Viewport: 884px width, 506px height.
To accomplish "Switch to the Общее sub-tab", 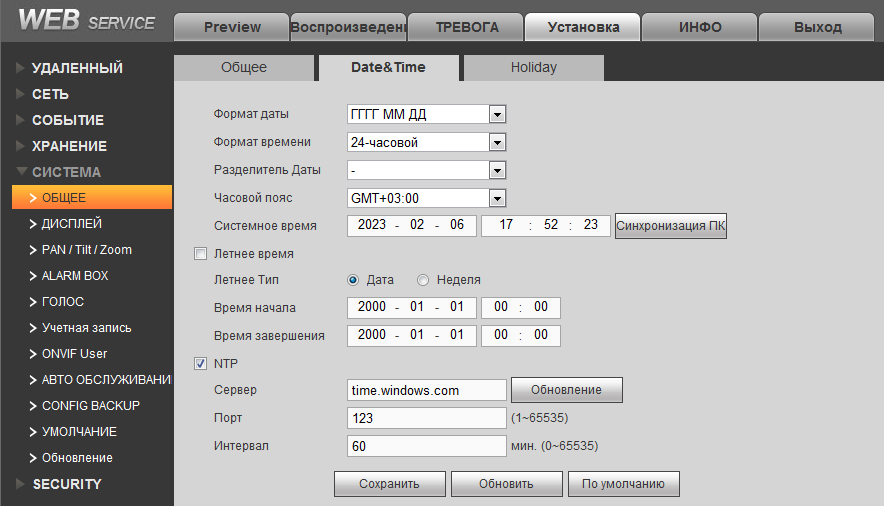I will (x=244, y=68).
